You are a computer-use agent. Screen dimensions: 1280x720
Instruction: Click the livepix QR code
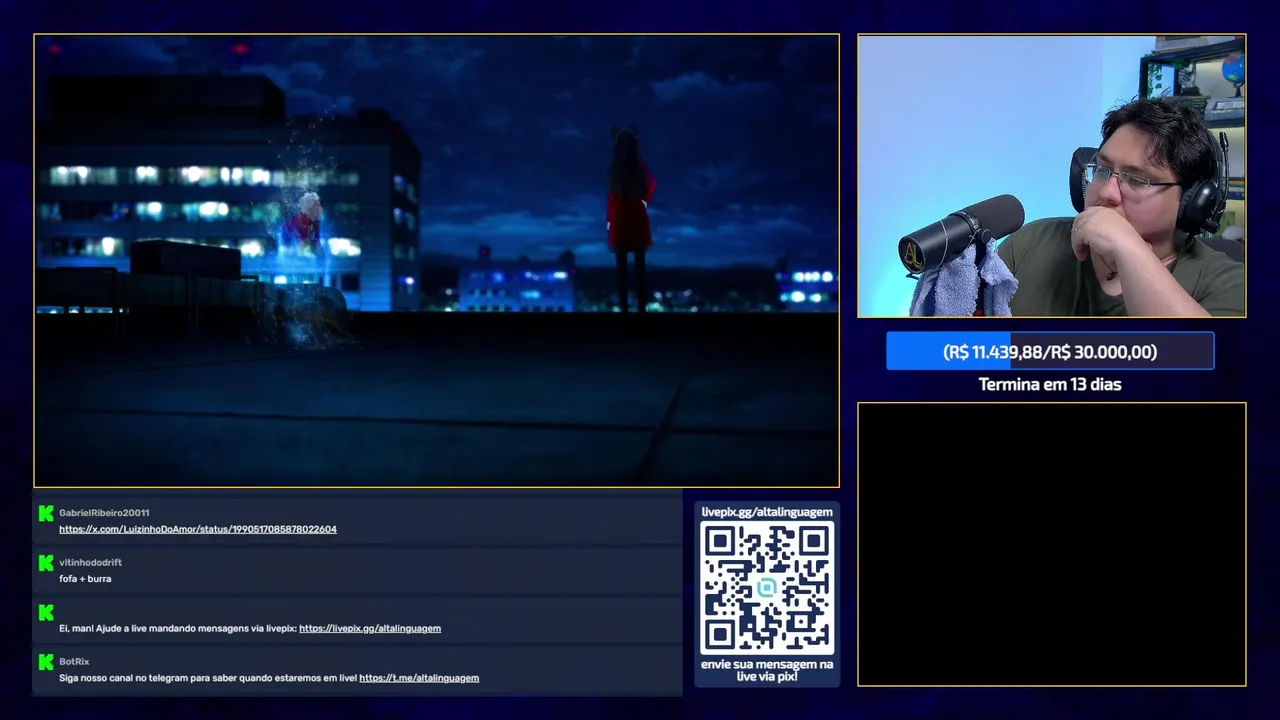(x=767, y=587)
